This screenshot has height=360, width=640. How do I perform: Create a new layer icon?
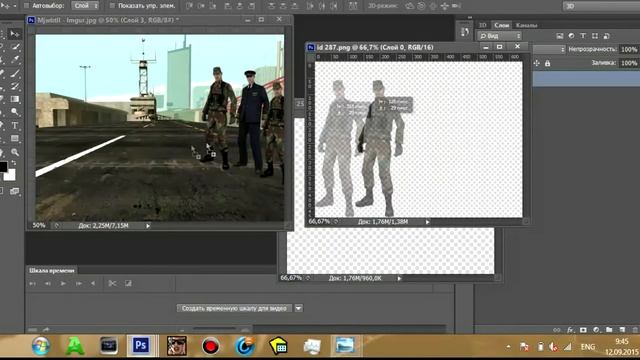point(622,330)
